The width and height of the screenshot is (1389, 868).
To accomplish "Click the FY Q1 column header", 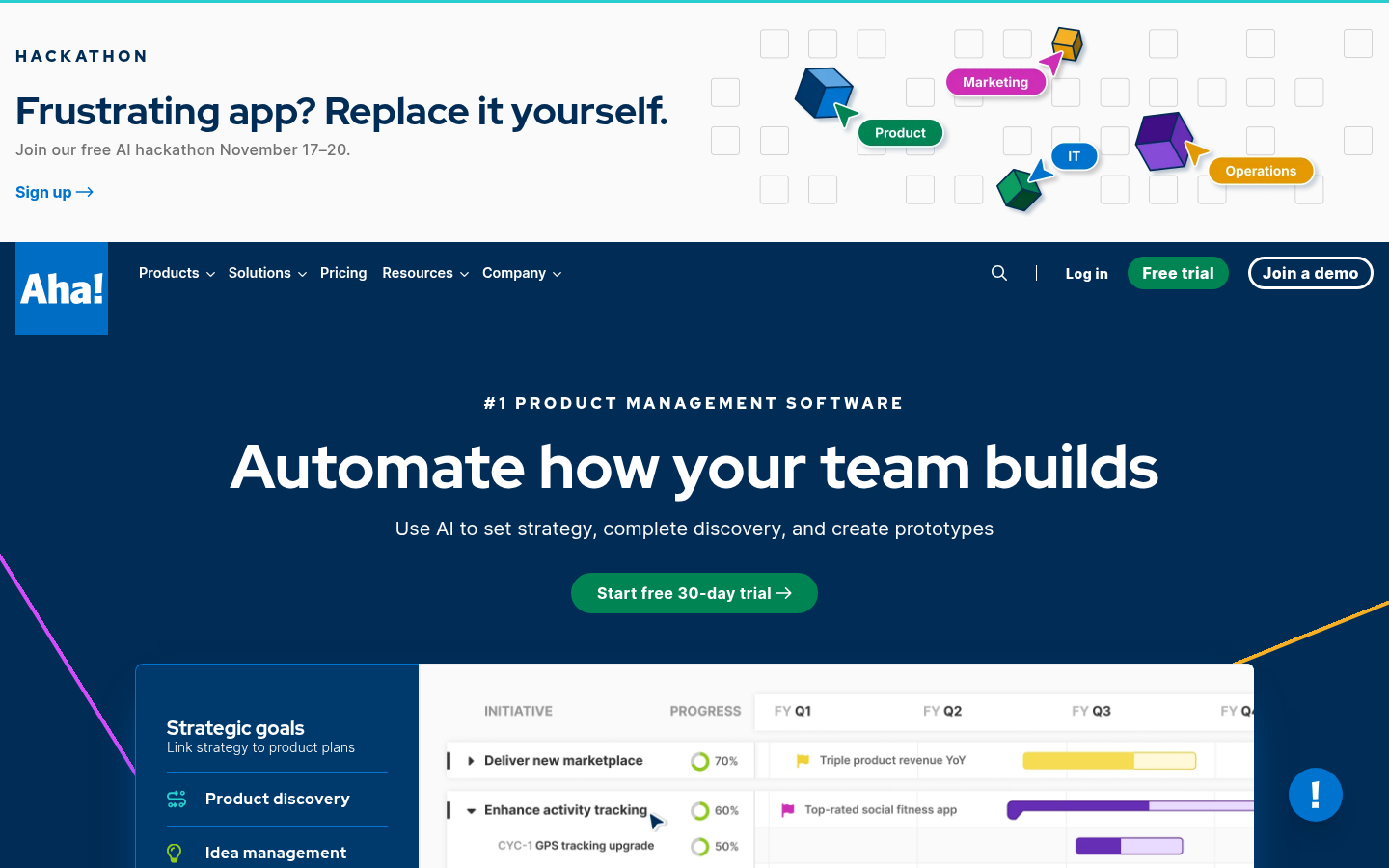I will coord(793,711).
